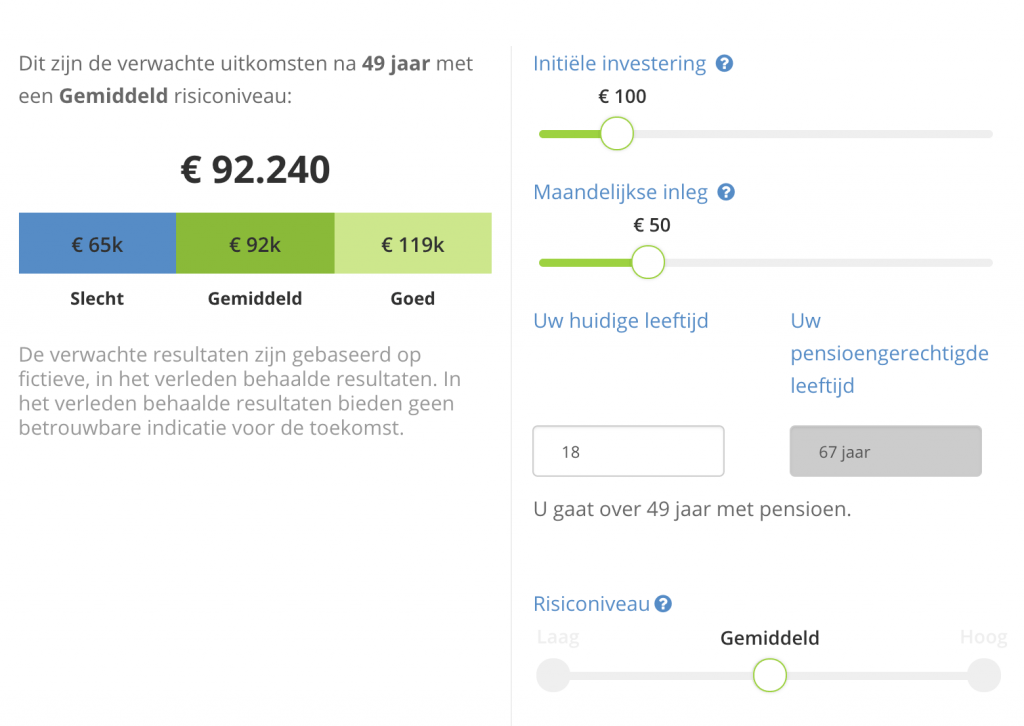
Task: Select the green € 92k result bar
Action: coord(255,244)
